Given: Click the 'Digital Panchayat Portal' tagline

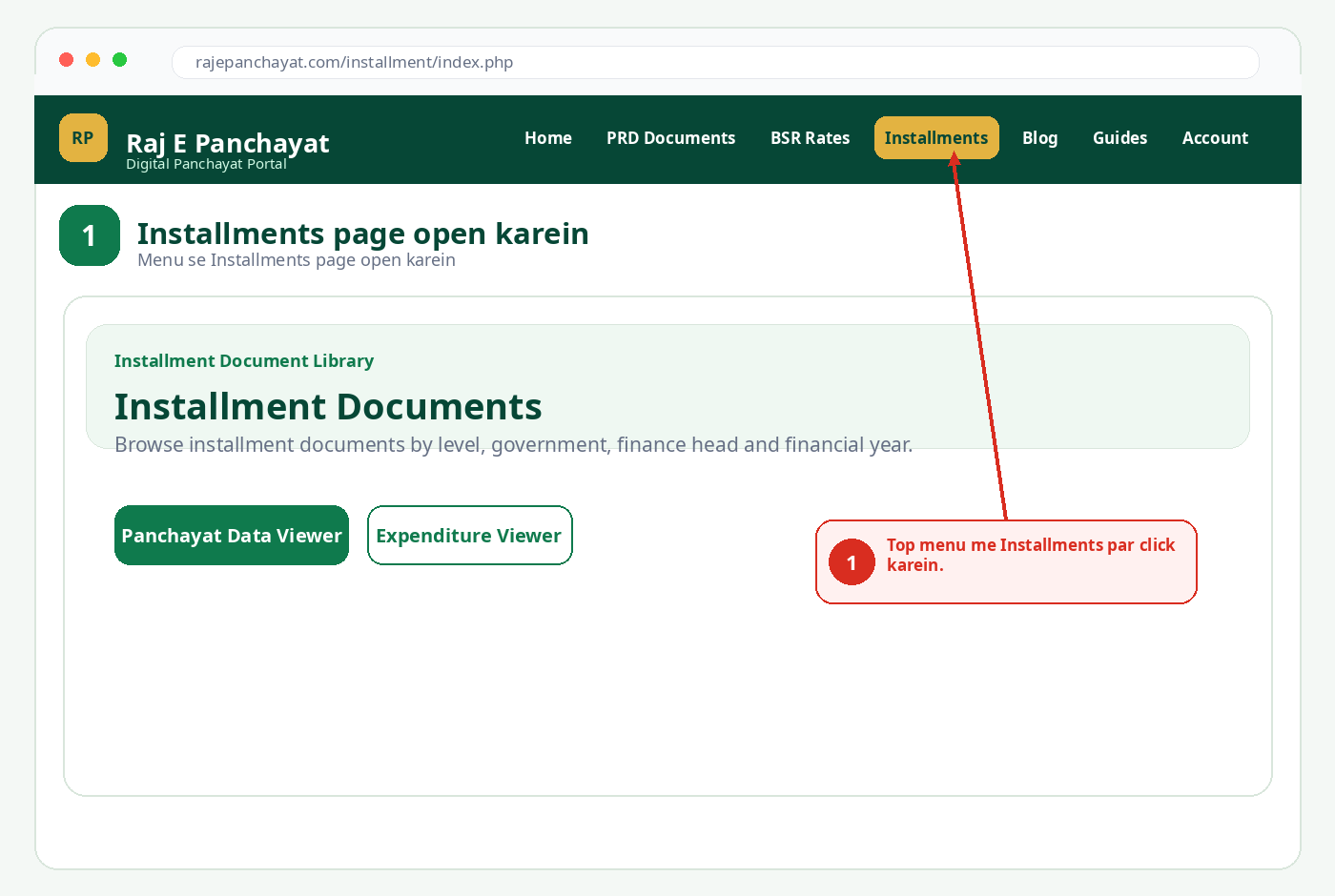Looking at the screenshot, I should click(206, 164).
